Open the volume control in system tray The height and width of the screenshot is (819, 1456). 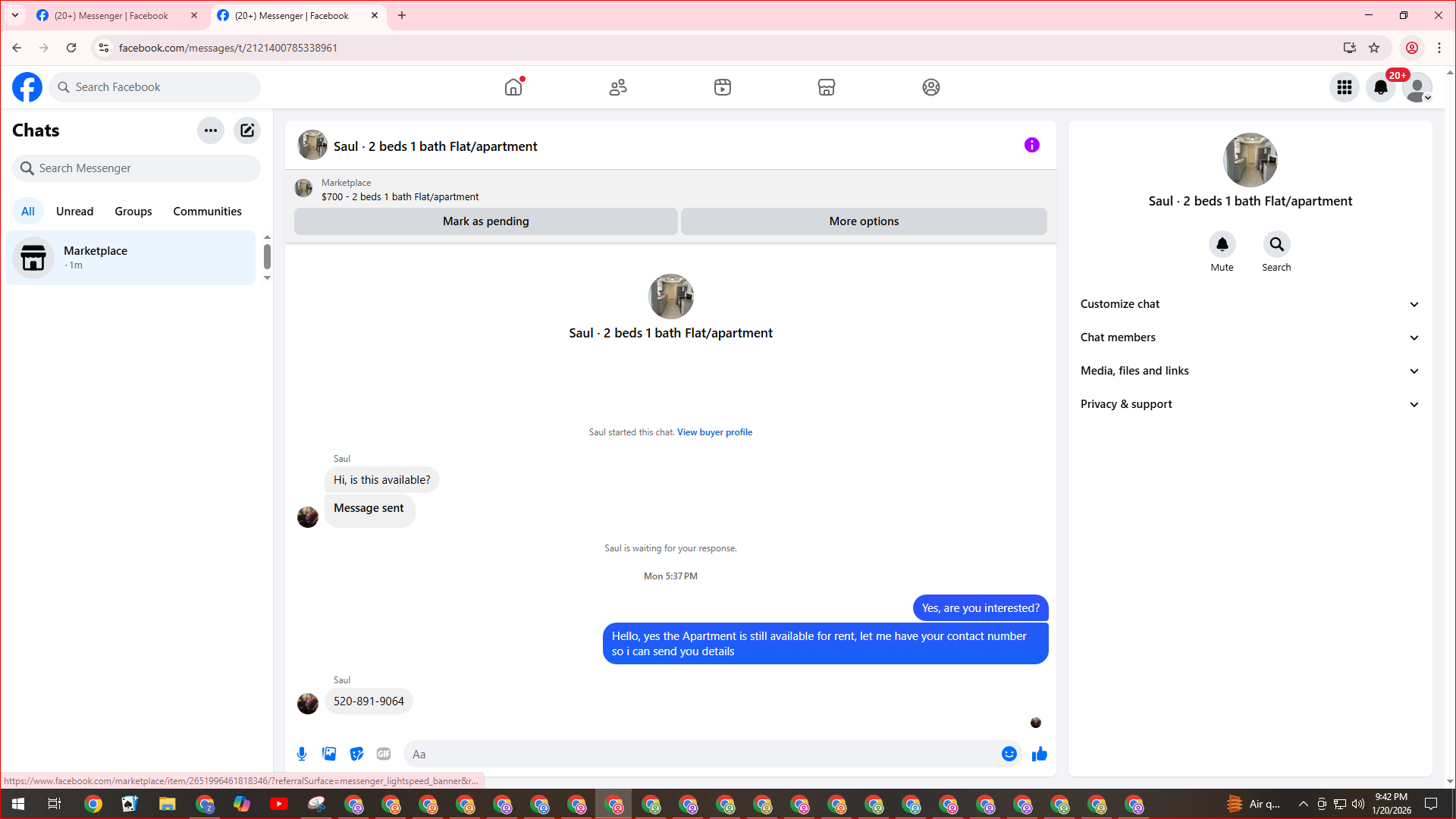pos(1358,804)
